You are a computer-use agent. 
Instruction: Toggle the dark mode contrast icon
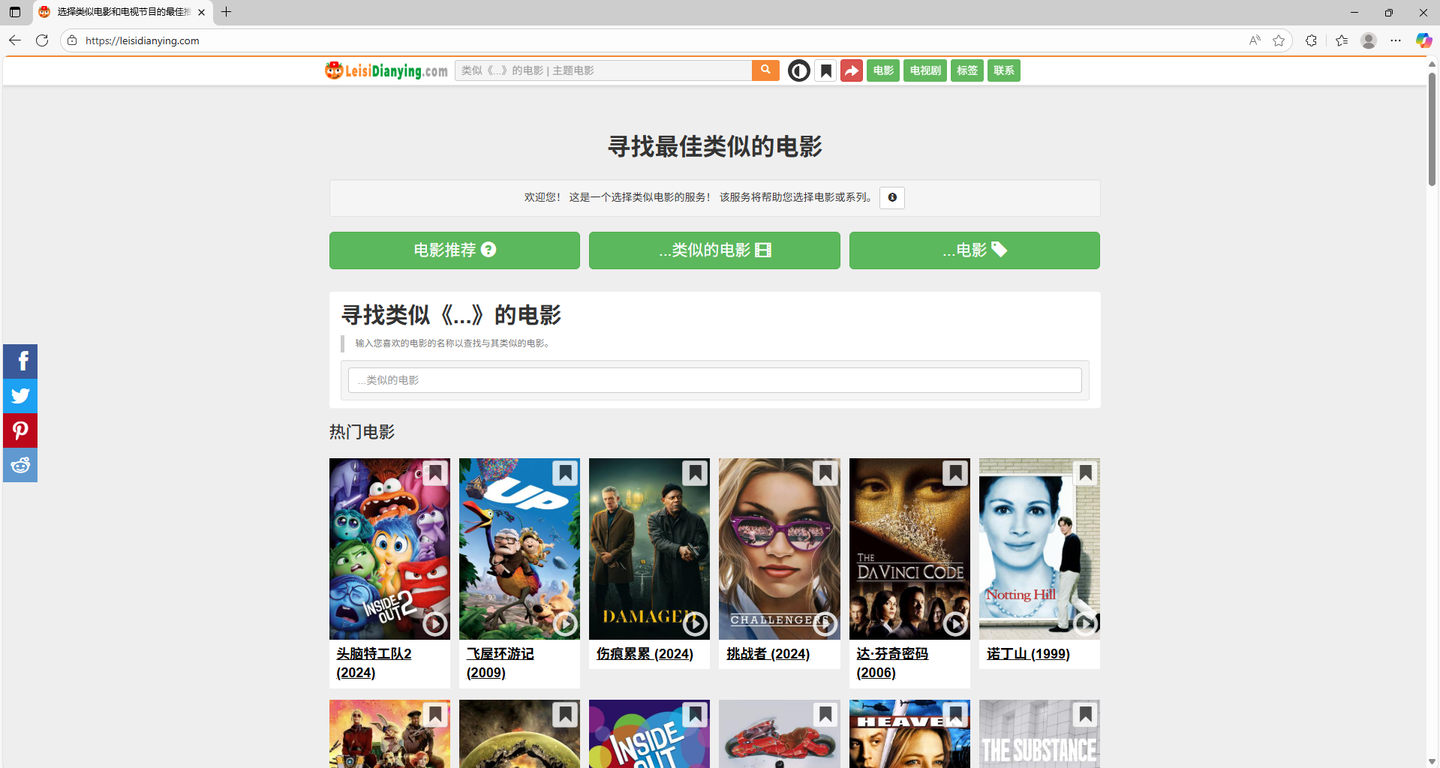coord(798,71)
